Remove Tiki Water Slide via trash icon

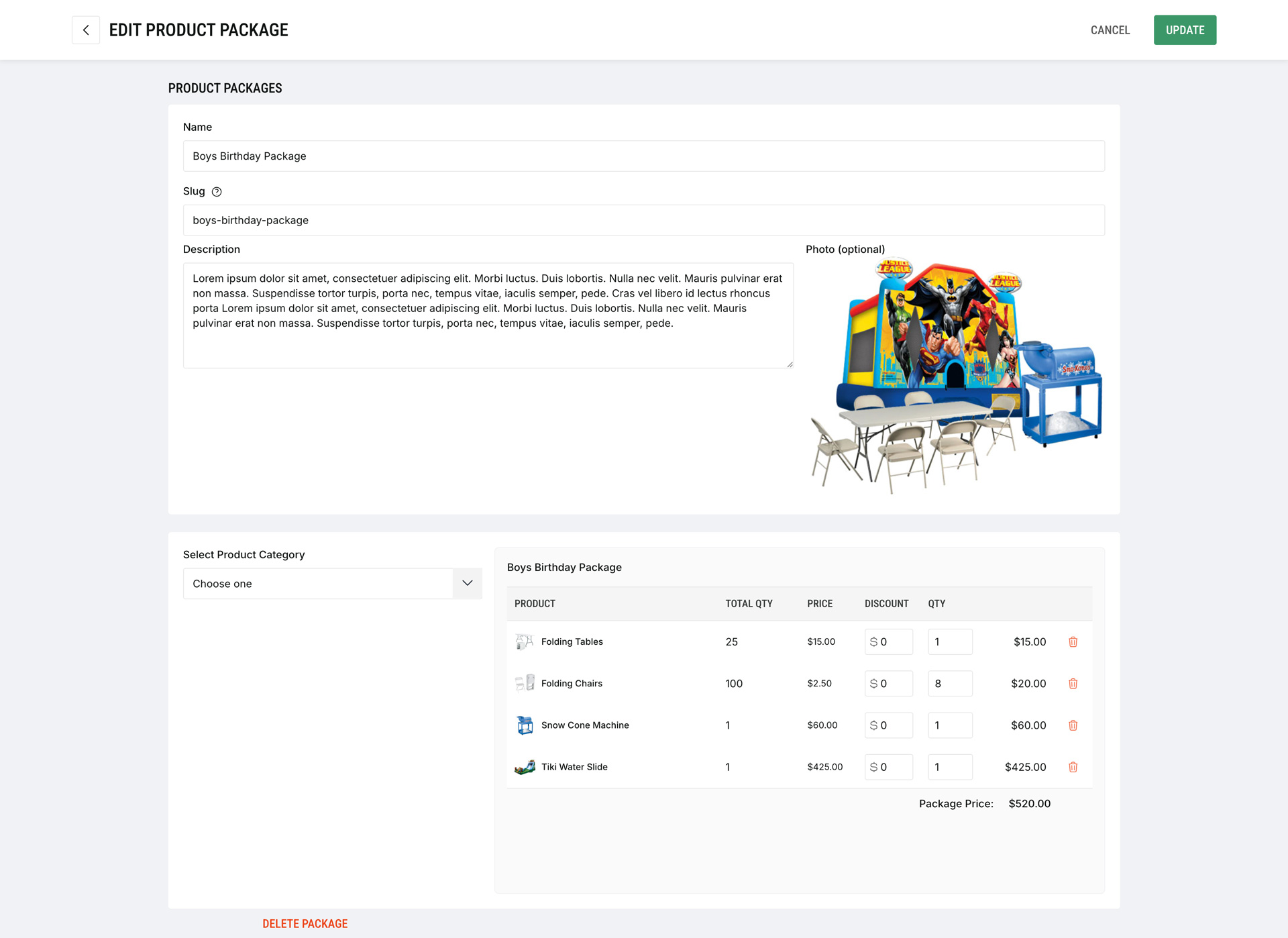(x=1073, y=767)
